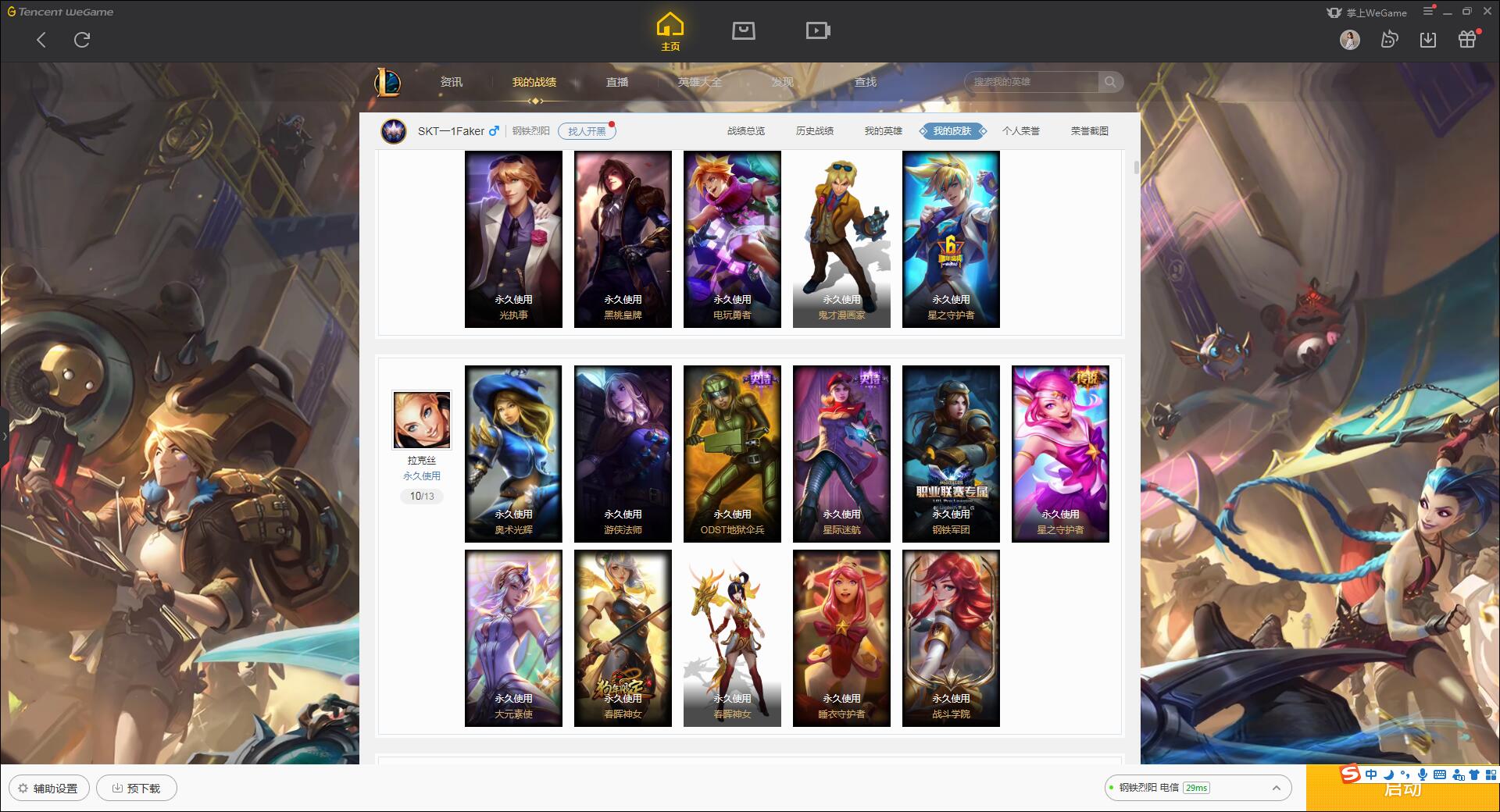Switch to 荣誉截图 sub-tab
The height and width of the screenshot is (812, 1500).
pos(1090,131)
